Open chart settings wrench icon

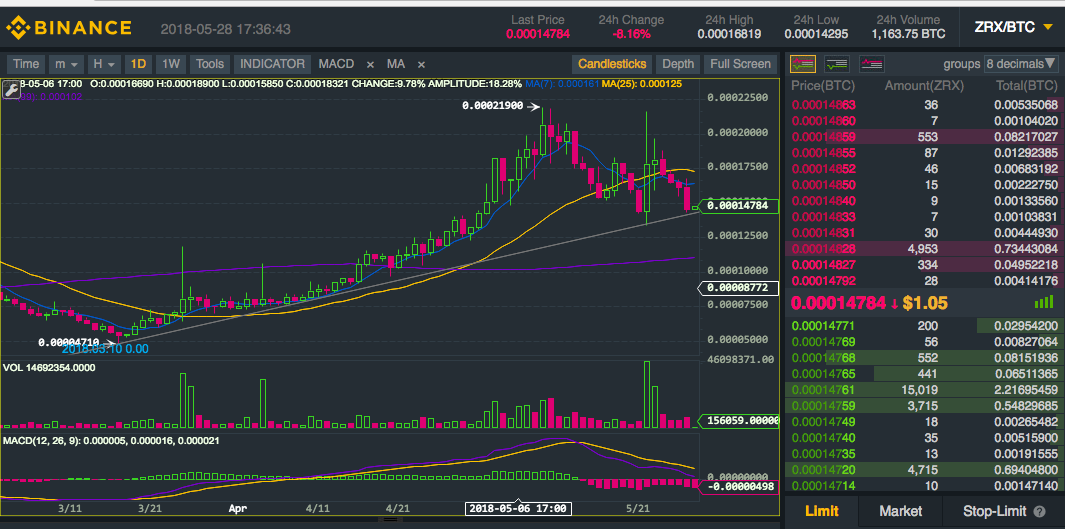tap(12, 90)
